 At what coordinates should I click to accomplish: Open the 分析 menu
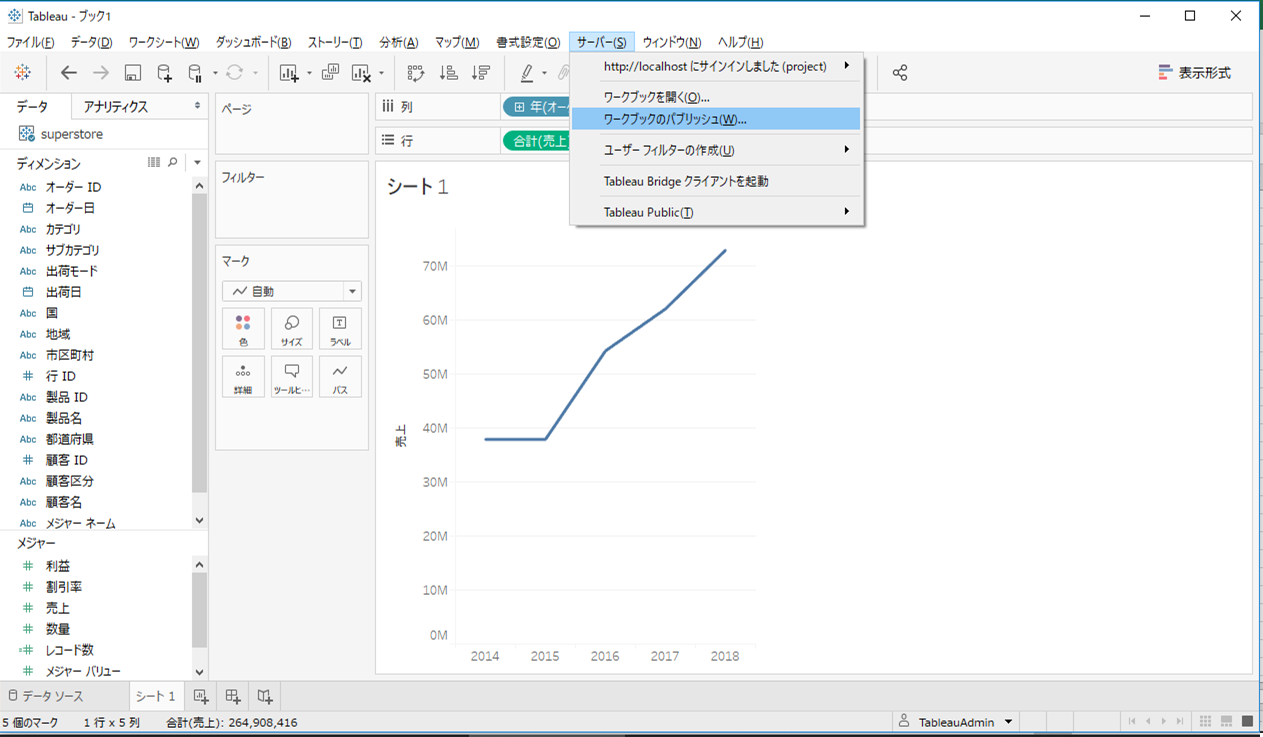pos(399,42)
